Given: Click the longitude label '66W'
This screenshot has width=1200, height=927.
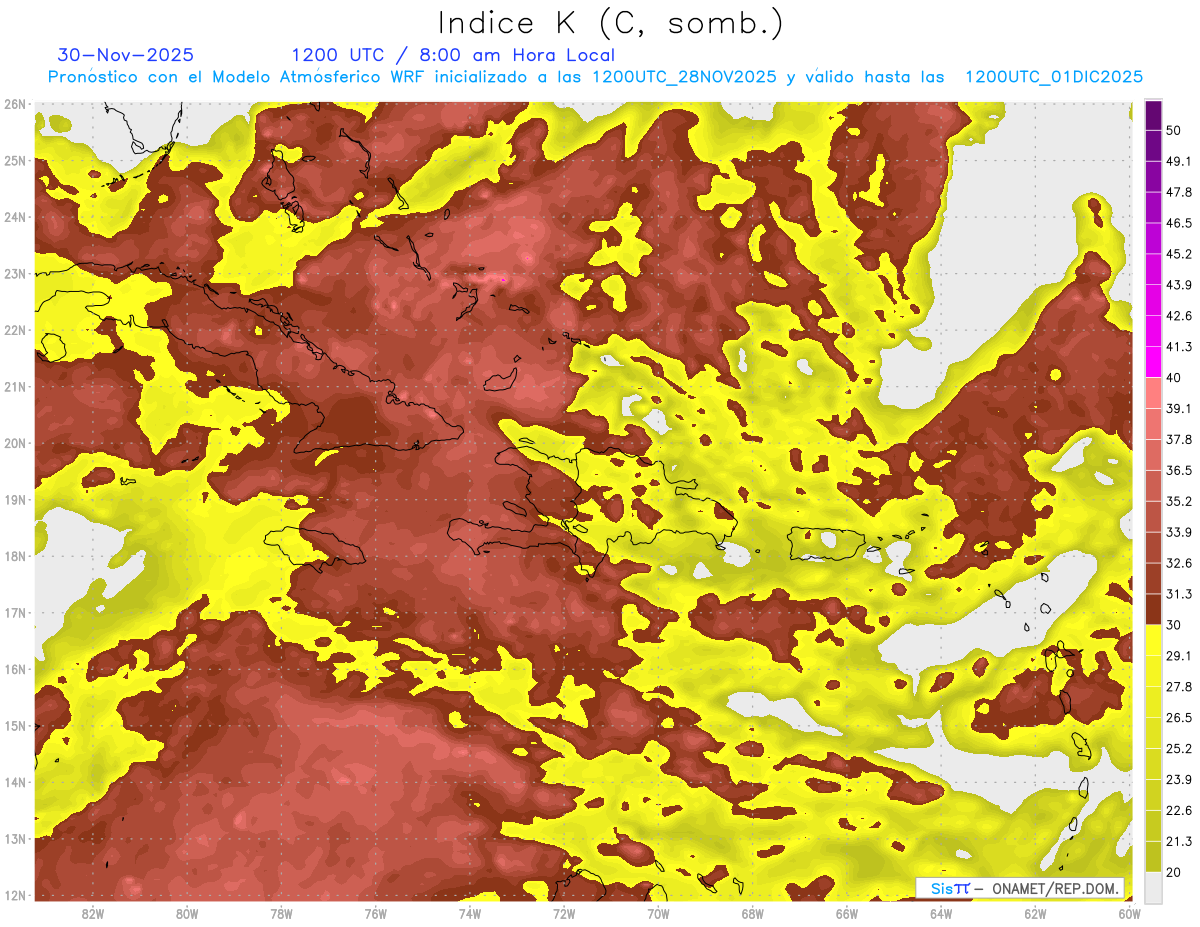Looking at the screenshot, I should pyautogui.click(x=846, y=913).
